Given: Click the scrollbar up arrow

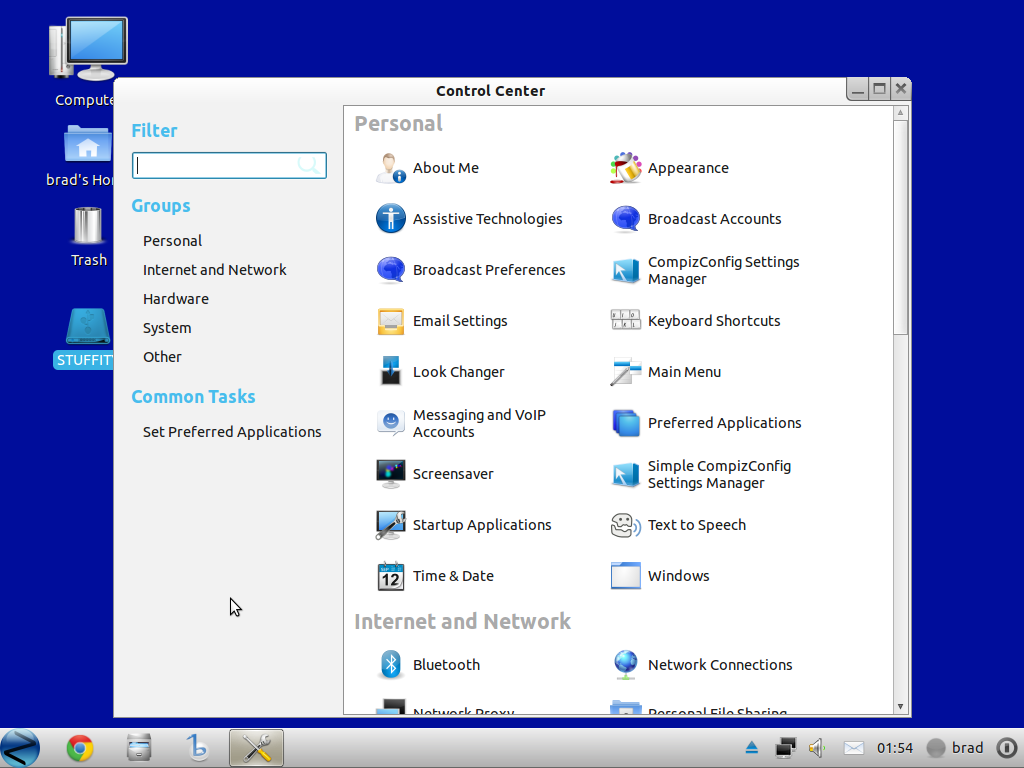Looking at the screenshot, I should (x=901, y=112).
